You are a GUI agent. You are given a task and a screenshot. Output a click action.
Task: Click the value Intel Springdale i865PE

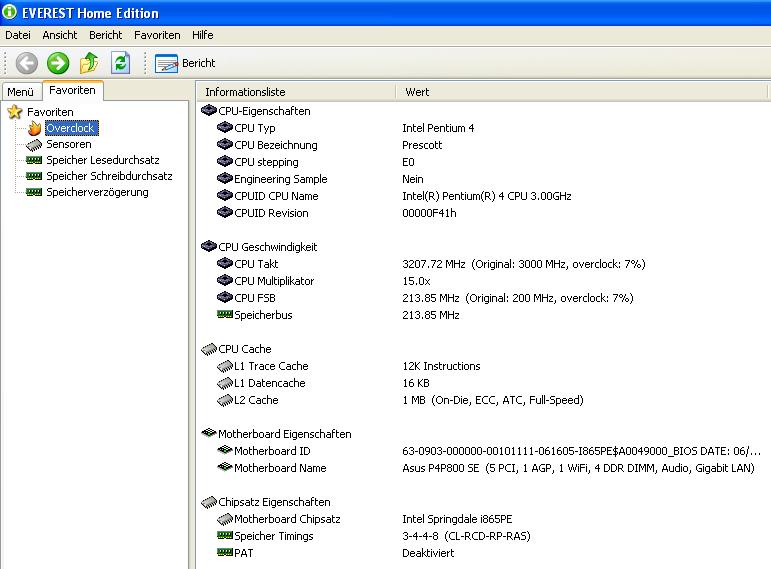tap(457, 519)
